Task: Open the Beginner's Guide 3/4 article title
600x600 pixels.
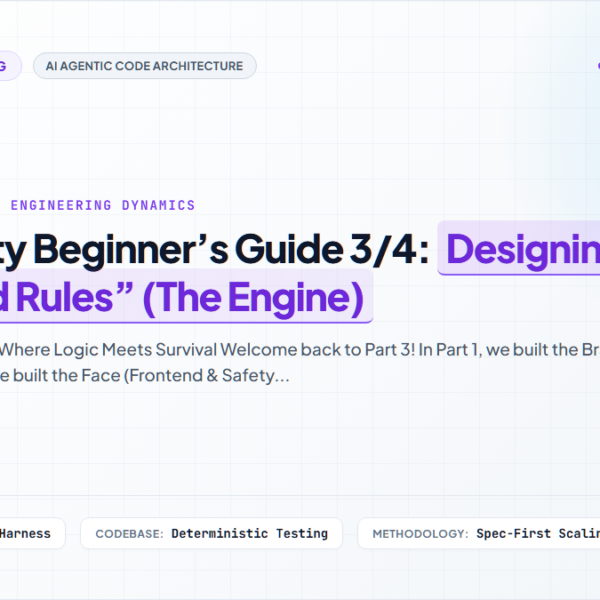Action: (300, 274)
